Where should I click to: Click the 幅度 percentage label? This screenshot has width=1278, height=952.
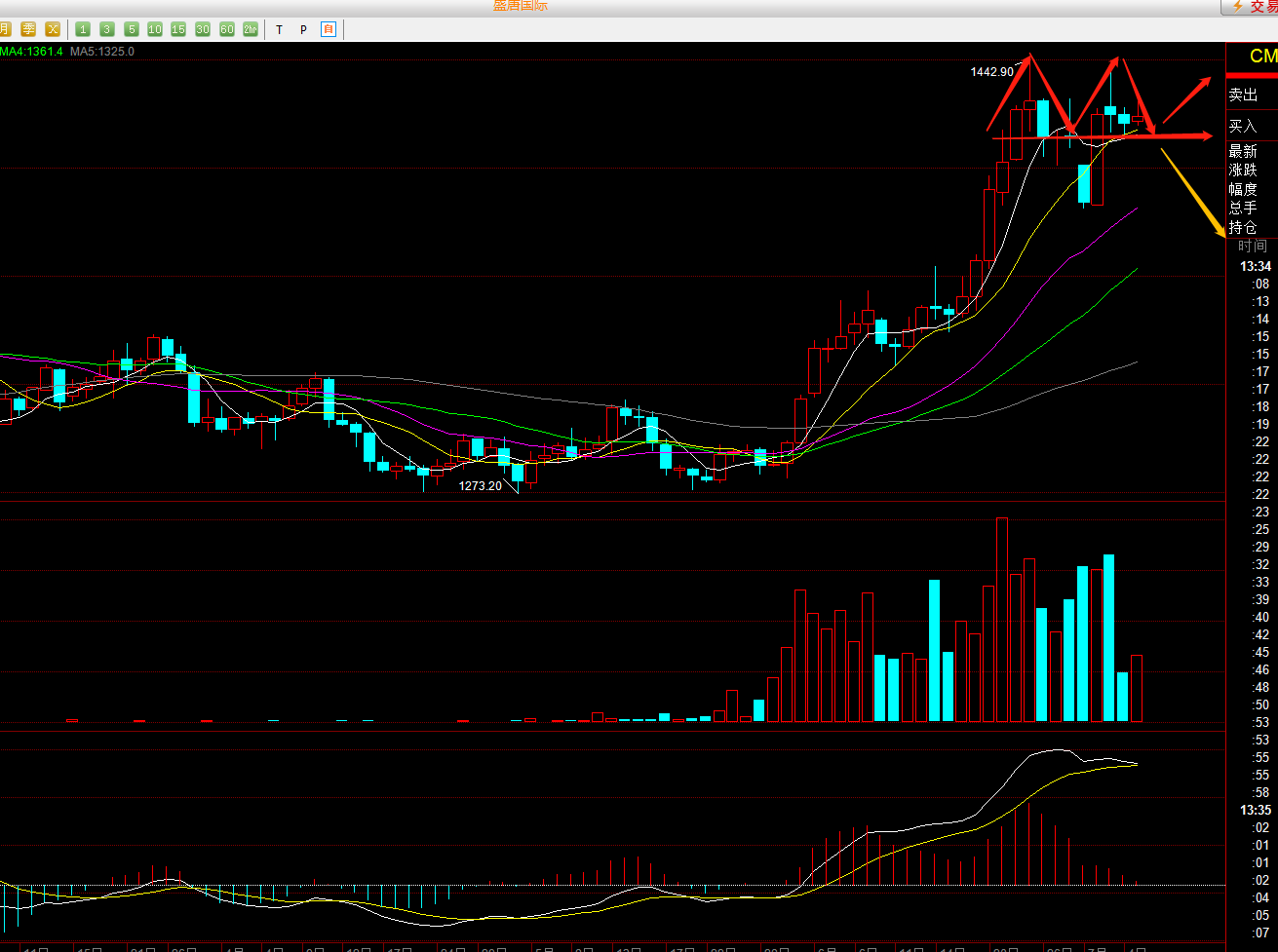(x=1243, y=189)
